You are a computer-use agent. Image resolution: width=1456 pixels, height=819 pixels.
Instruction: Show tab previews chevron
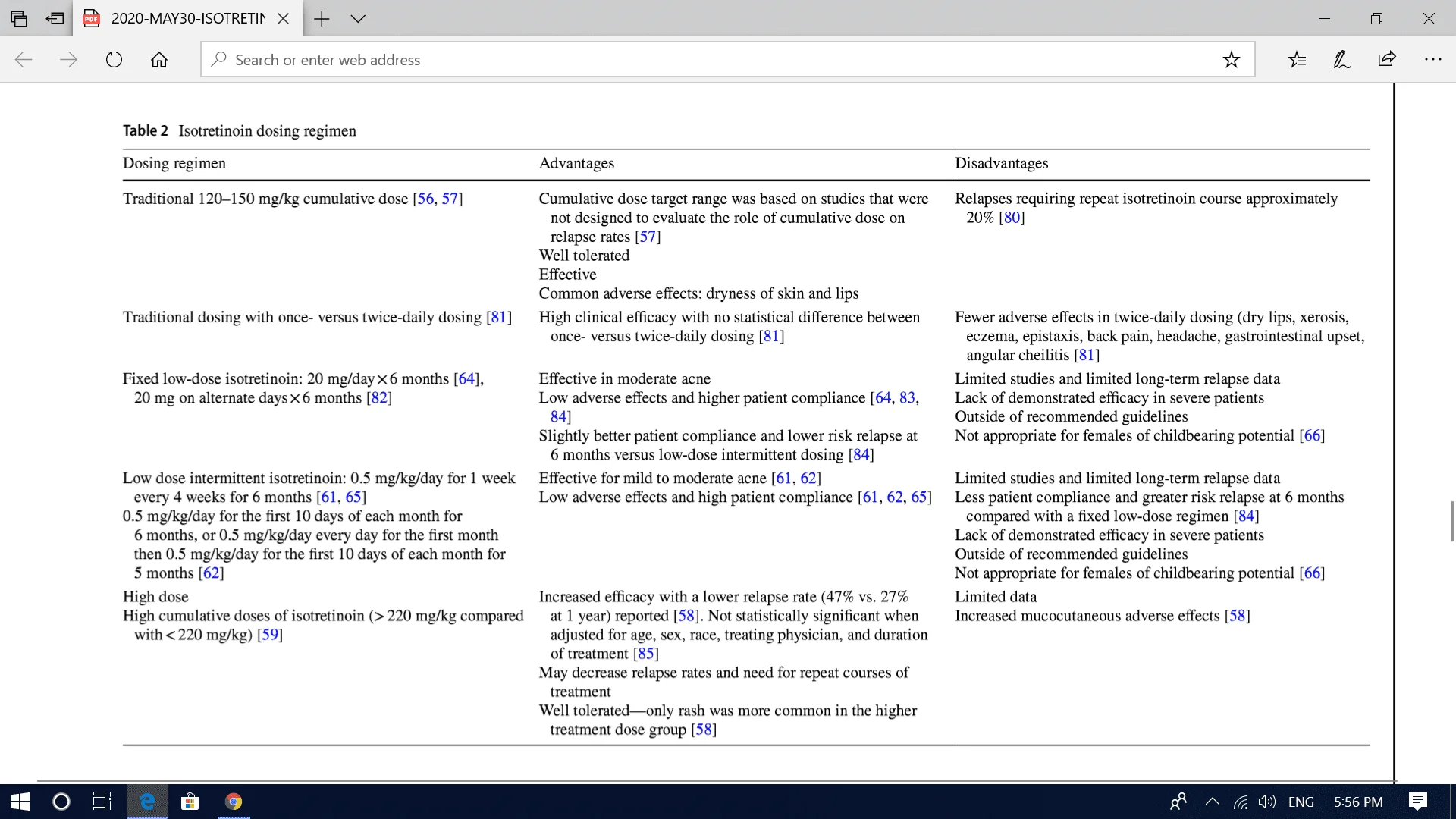(x=358, y=19)
